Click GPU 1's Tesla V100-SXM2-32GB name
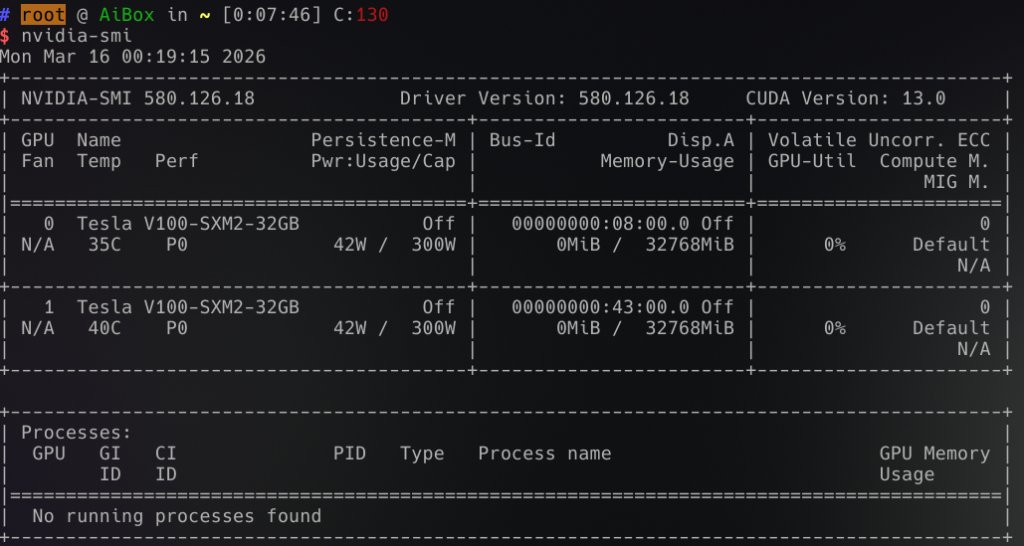1024x546 pixels. tap(188, 307)
